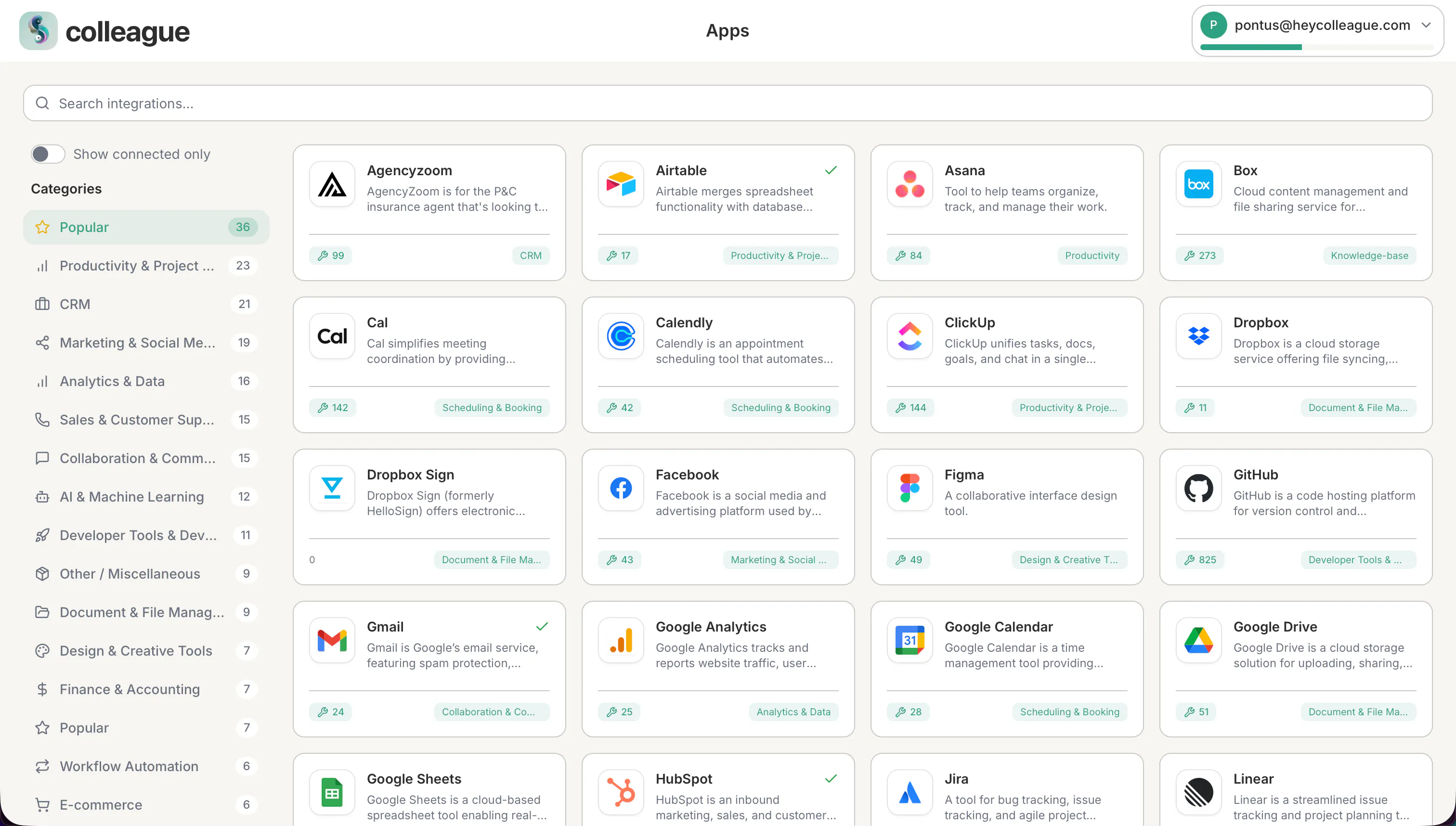This screenshot has width=1456, height=826.
Task: Click the Dropbox Sign app icon
Action: (332, 488)
